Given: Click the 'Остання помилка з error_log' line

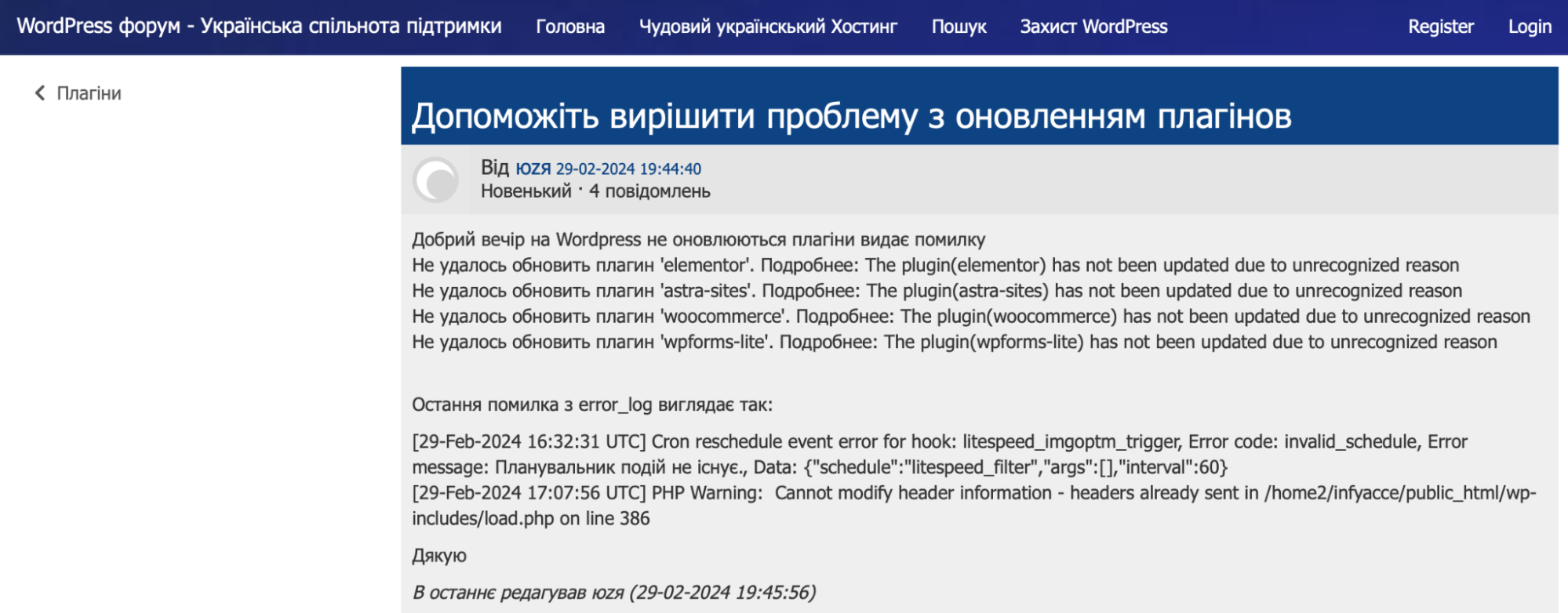Looking at the screenshot, I should point(592,404).
